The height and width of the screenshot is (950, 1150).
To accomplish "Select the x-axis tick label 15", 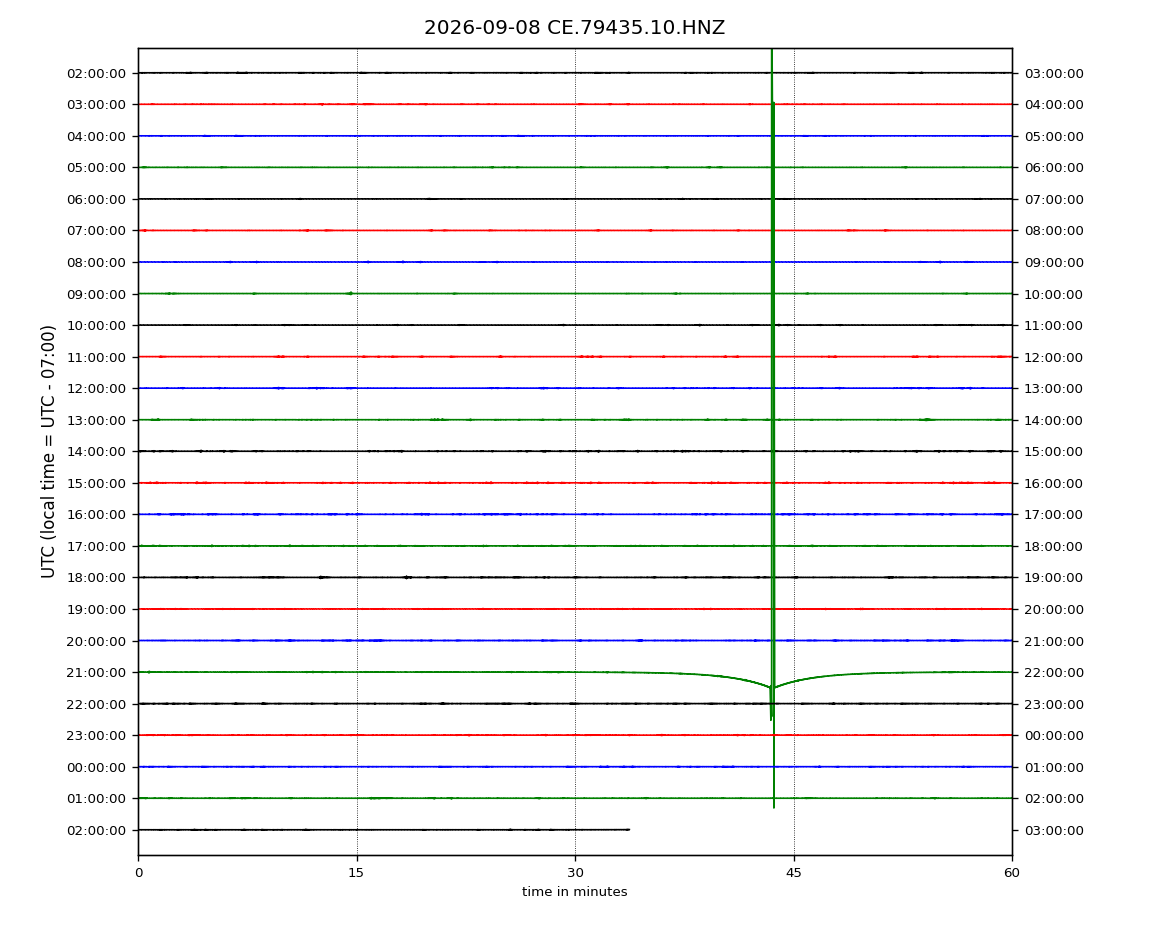I will point(356,873).
